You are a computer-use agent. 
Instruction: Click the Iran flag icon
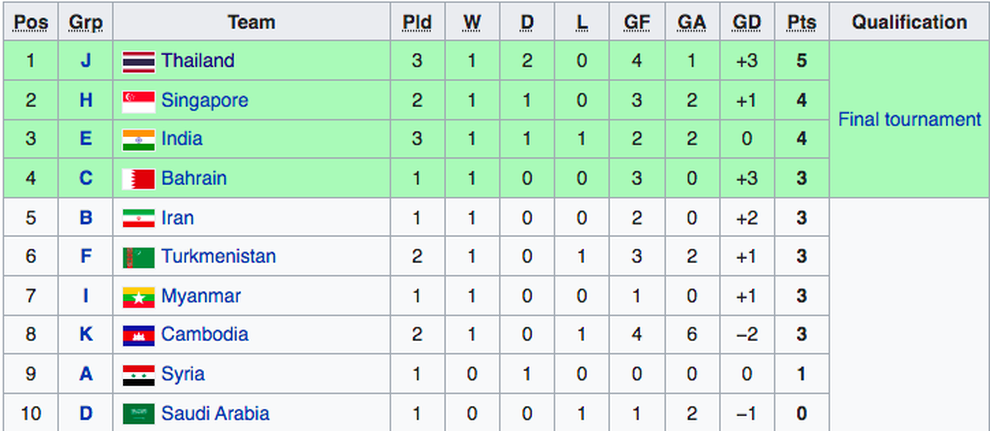138,218
